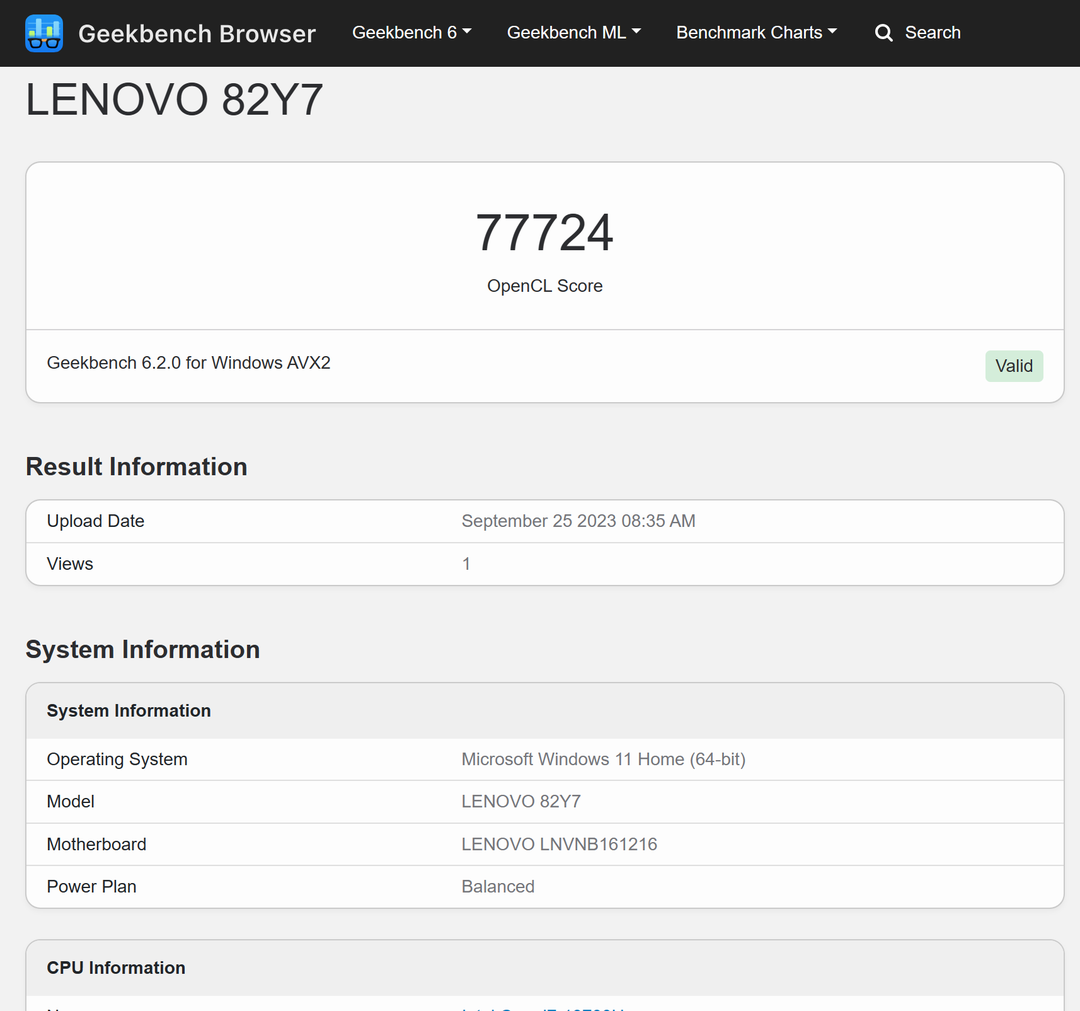Click the Views count value
1080x1011 pixels.
466,563
